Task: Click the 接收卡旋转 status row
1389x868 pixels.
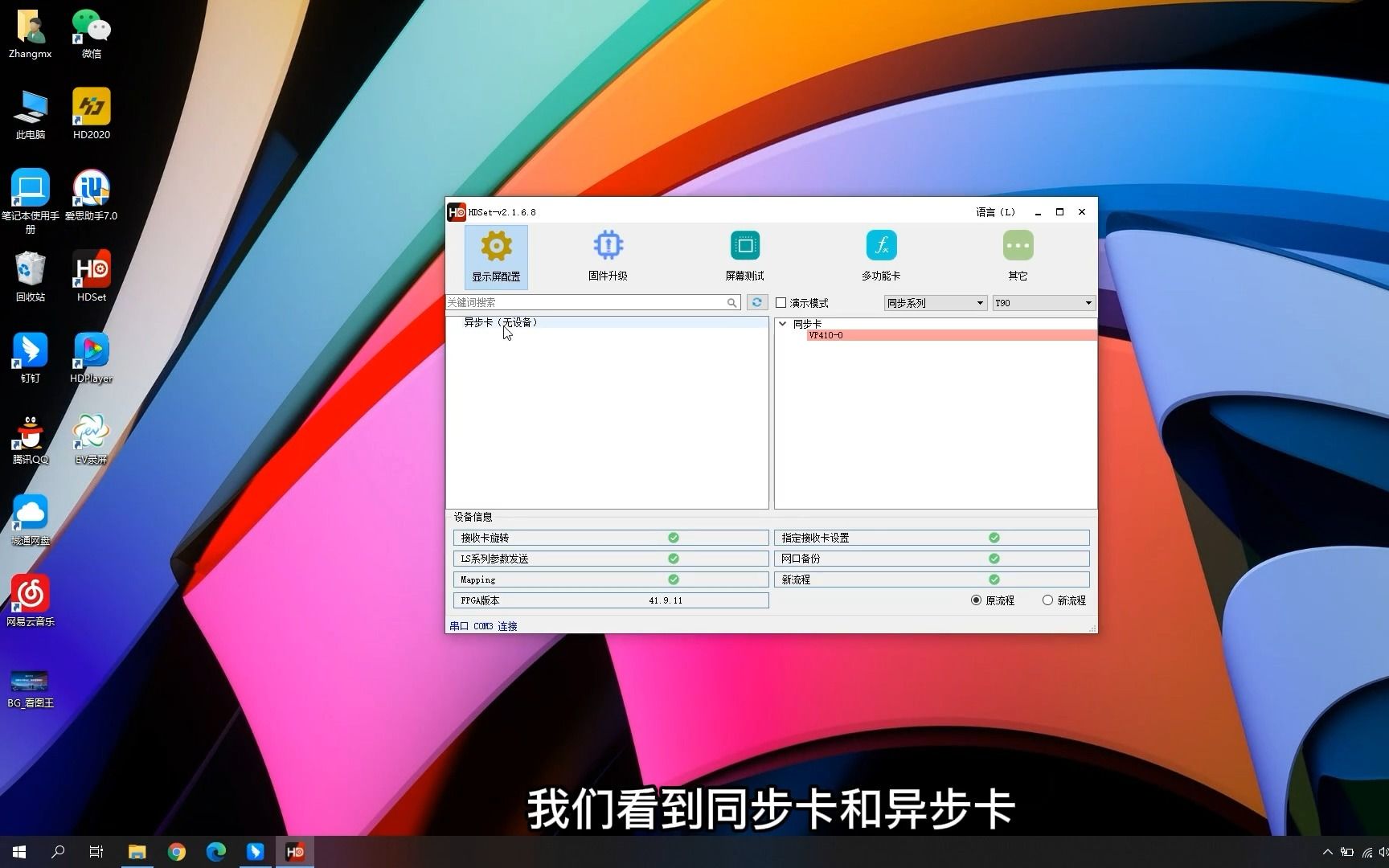Action: pos(611,538)
